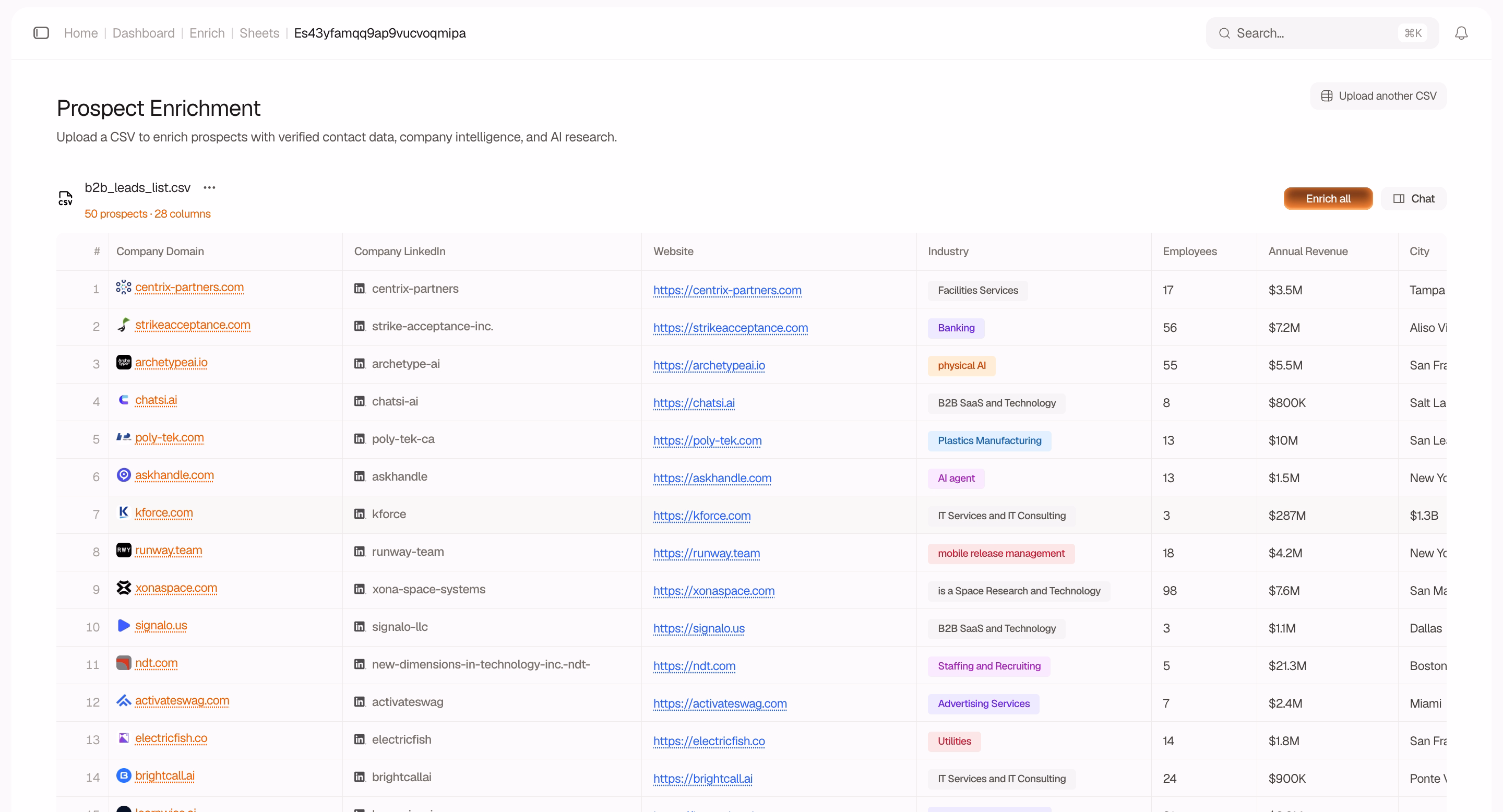Click LinkedIn icon beside archetype-ai
Image resolution: width=1503 pixels, height=812 pixels.
click(x=360, y=363)
